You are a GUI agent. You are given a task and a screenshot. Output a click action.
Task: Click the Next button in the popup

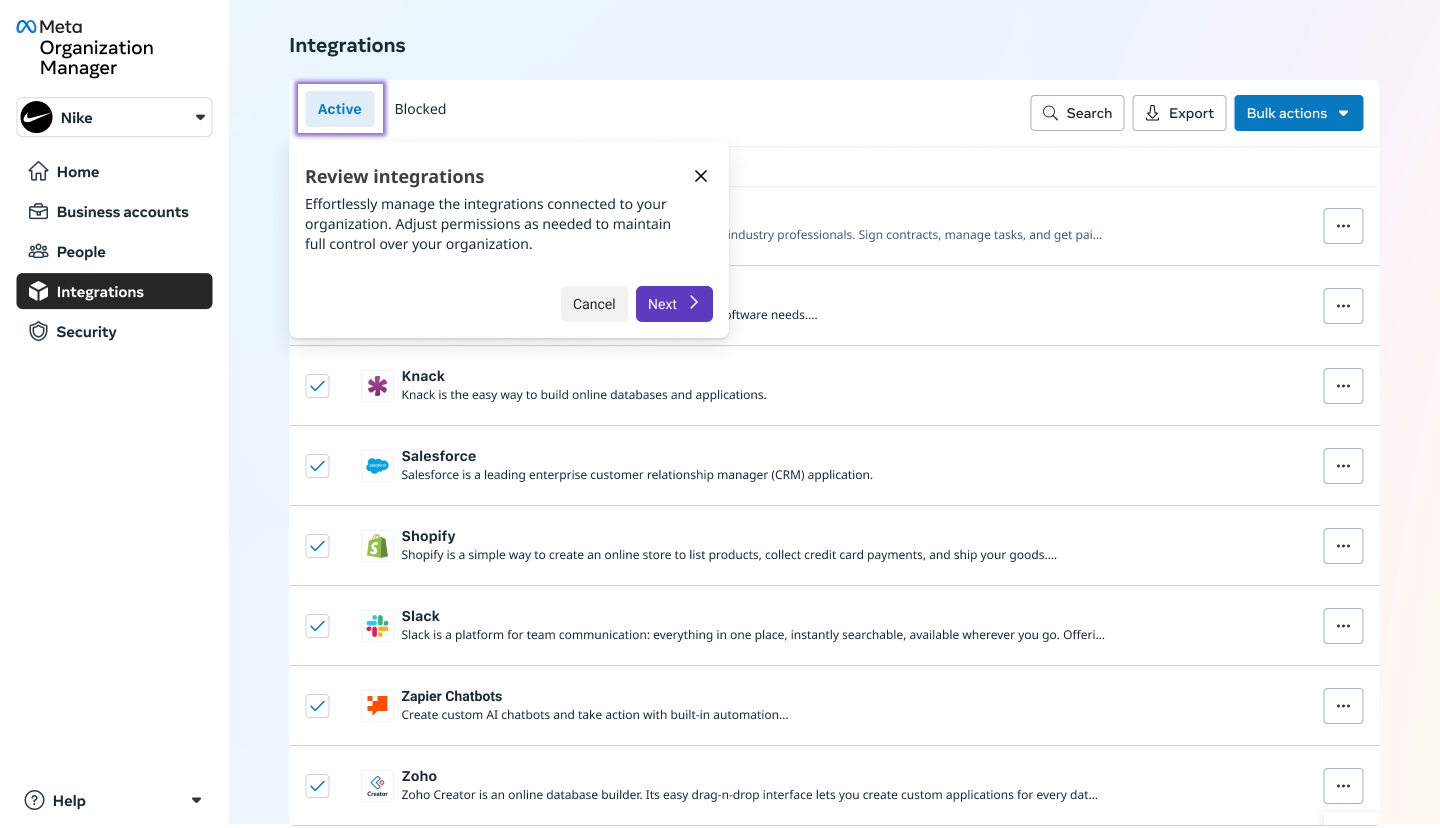(x=674, y=304)
